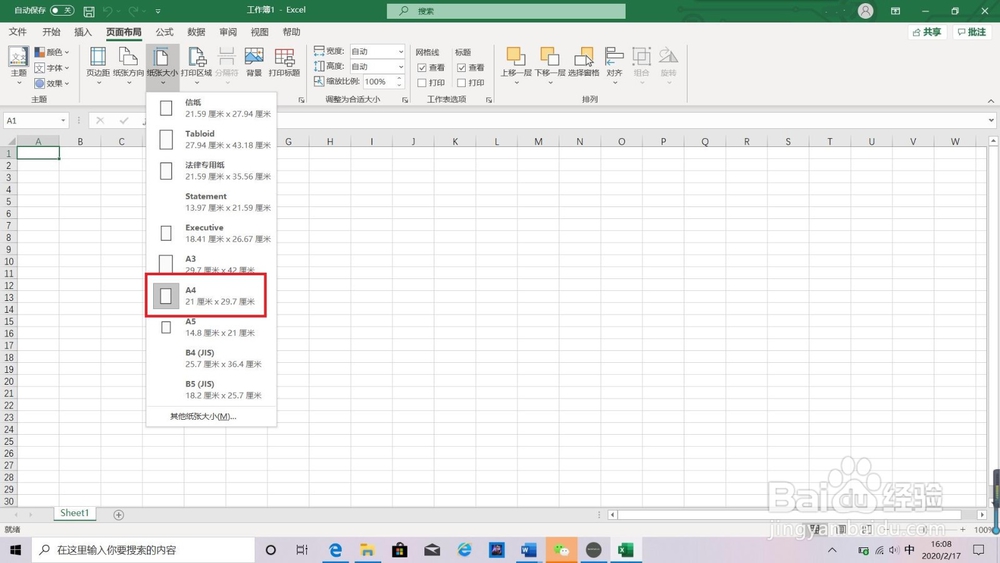Image resolution: width=1000 pixels, height=563 pixels.
Task: Click Bring Forward (上移一层) icon
Action: [x=515, y=56]
